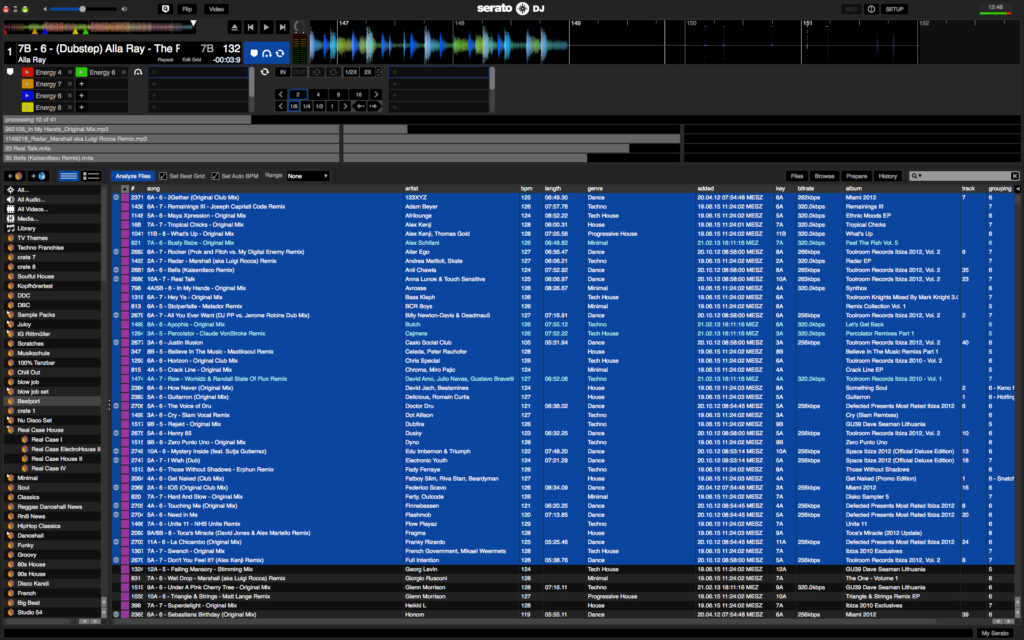Image resolution: width=1024 pixels, height=640 pixels.
Task: Trigger the orange Energy 7 cue point
Action: [27, 84]
